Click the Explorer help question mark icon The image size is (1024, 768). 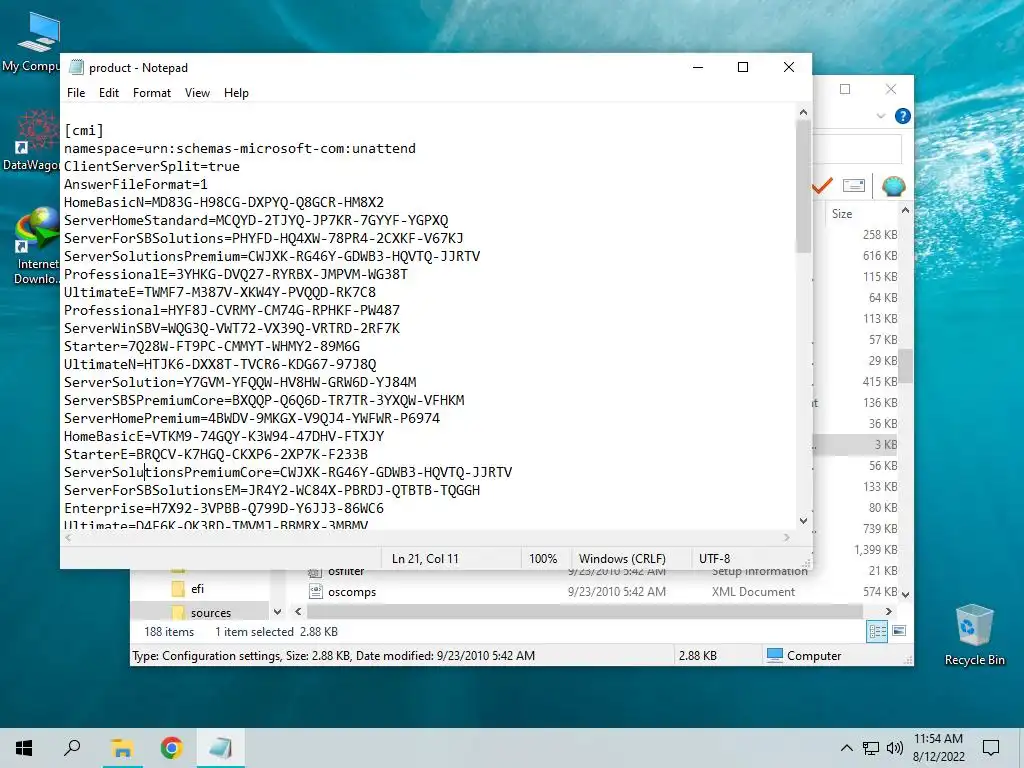point(903,116)
